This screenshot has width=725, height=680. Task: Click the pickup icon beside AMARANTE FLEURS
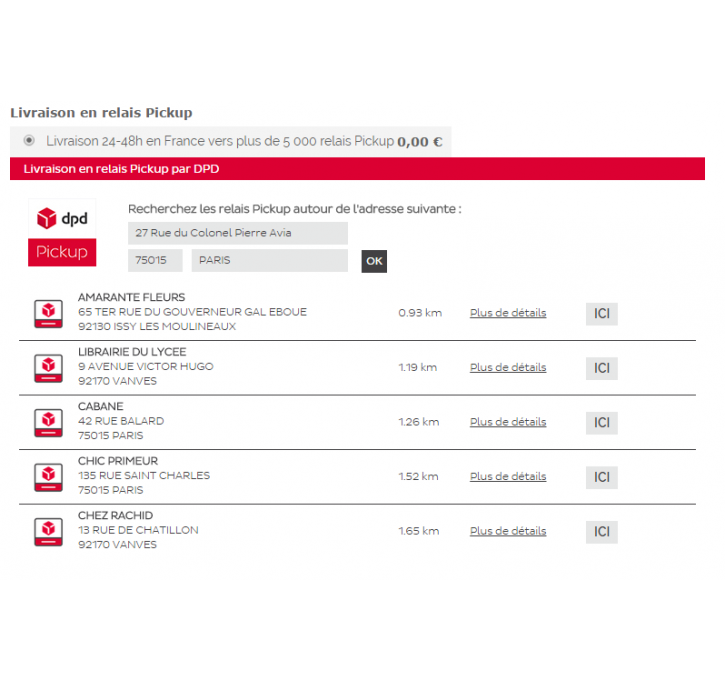[49, 313]
